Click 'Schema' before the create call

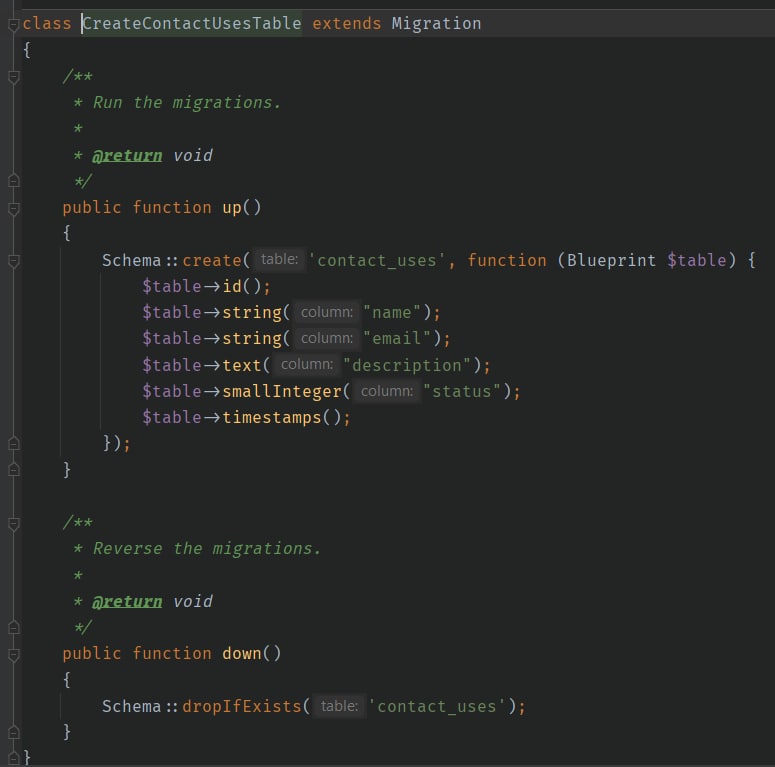click(131, 260)
